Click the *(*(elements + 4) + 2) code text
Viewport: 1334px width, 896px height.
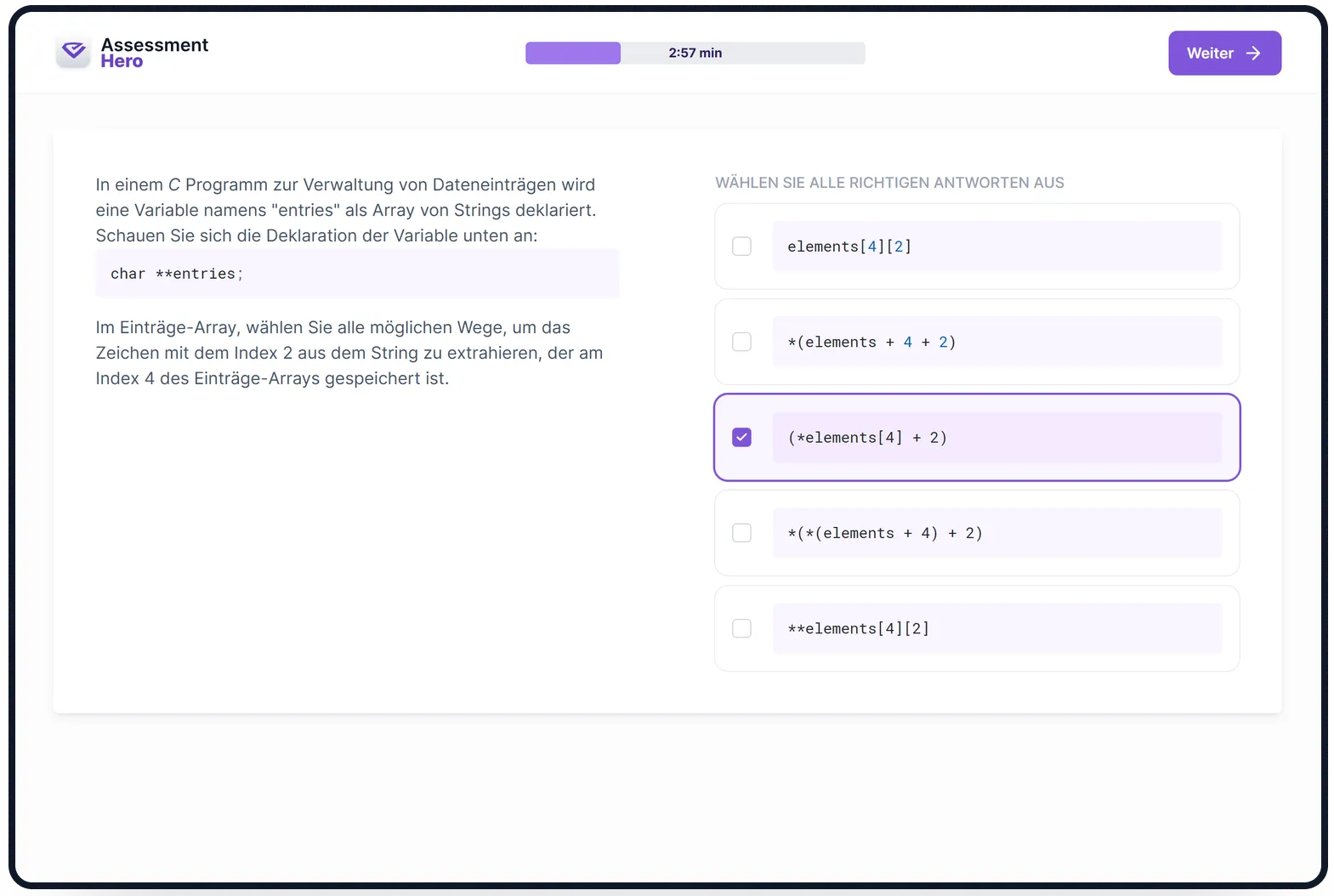click(884, 533)
